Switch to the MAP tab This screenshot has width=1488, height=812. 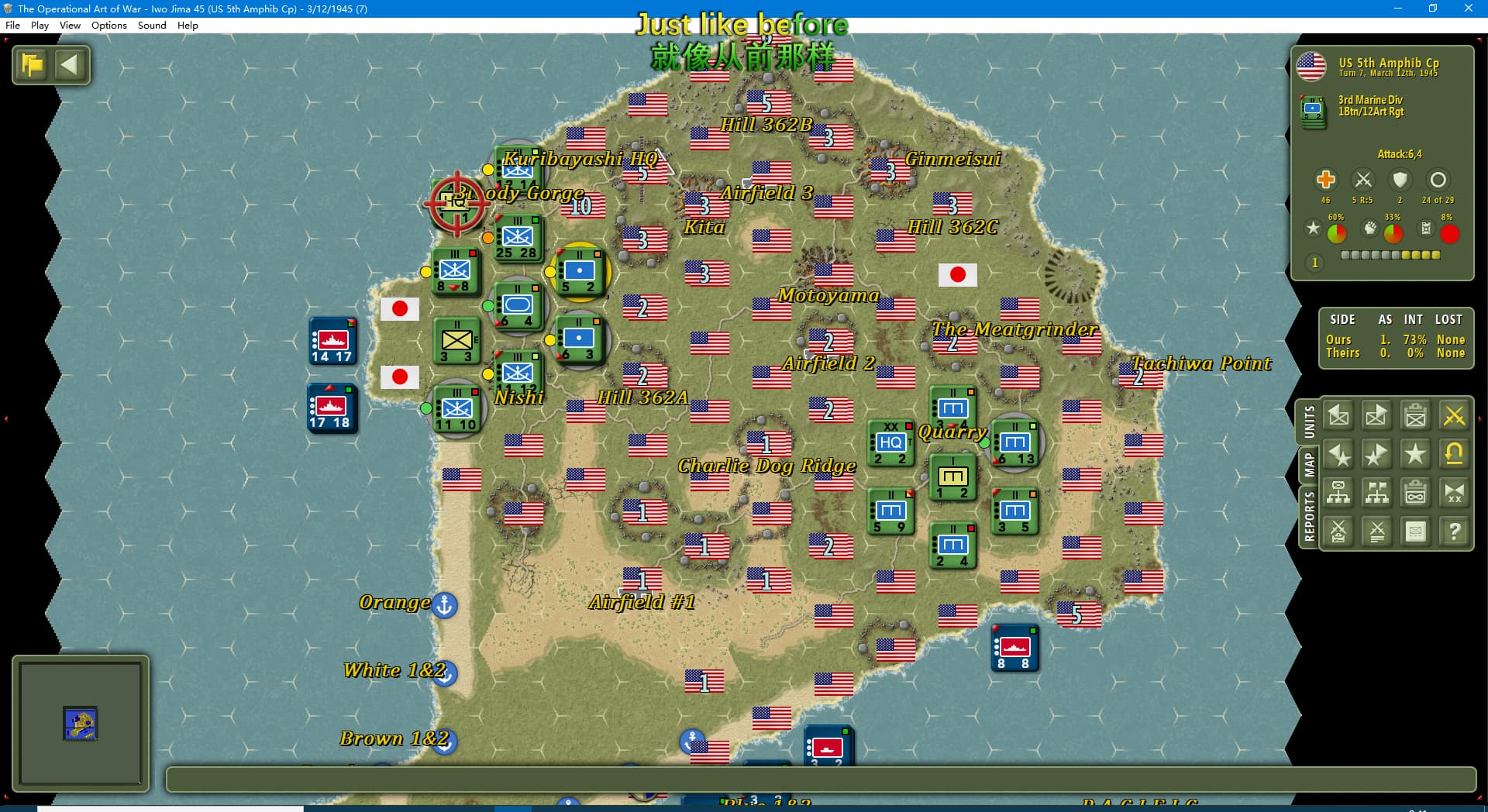click(x=1309, y=466)
